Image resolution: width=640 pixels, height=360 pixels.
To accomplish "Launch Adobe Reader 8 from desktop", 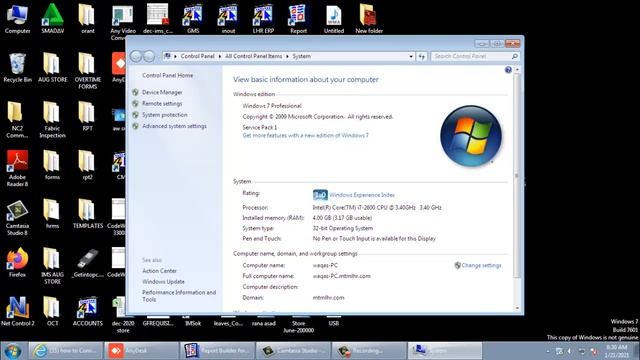I will pyautogui.click(x=17, y=168).
